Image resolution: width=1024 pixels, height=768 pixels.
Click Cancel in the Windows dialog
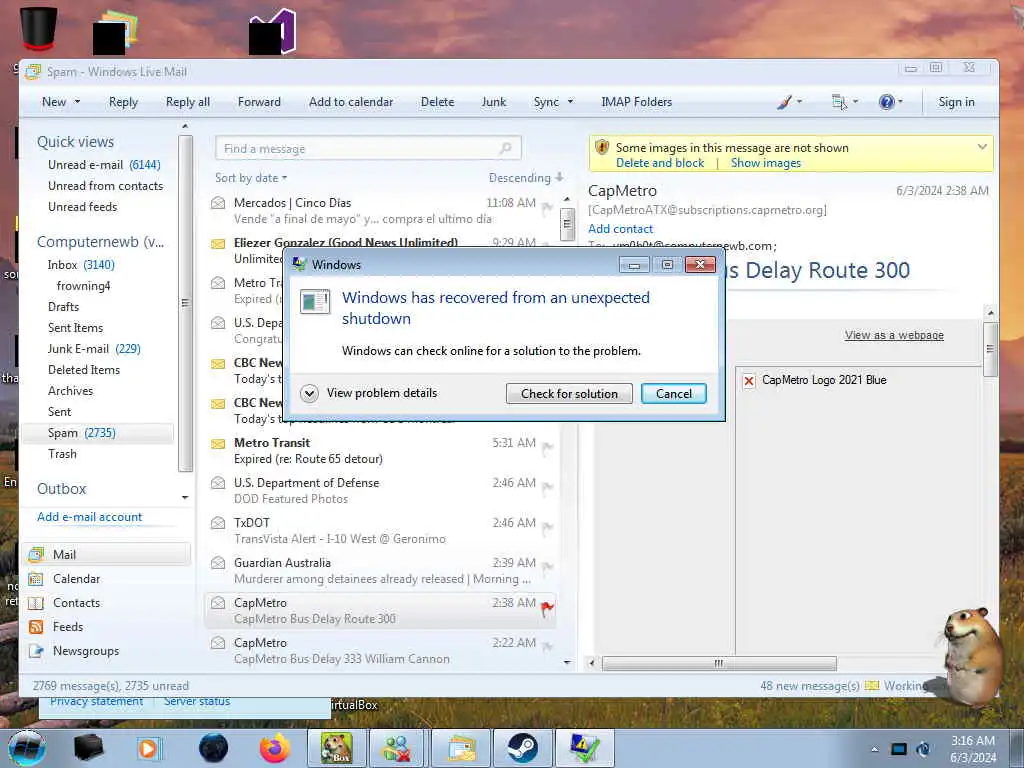pyautogui.click(x=674, y=394)
